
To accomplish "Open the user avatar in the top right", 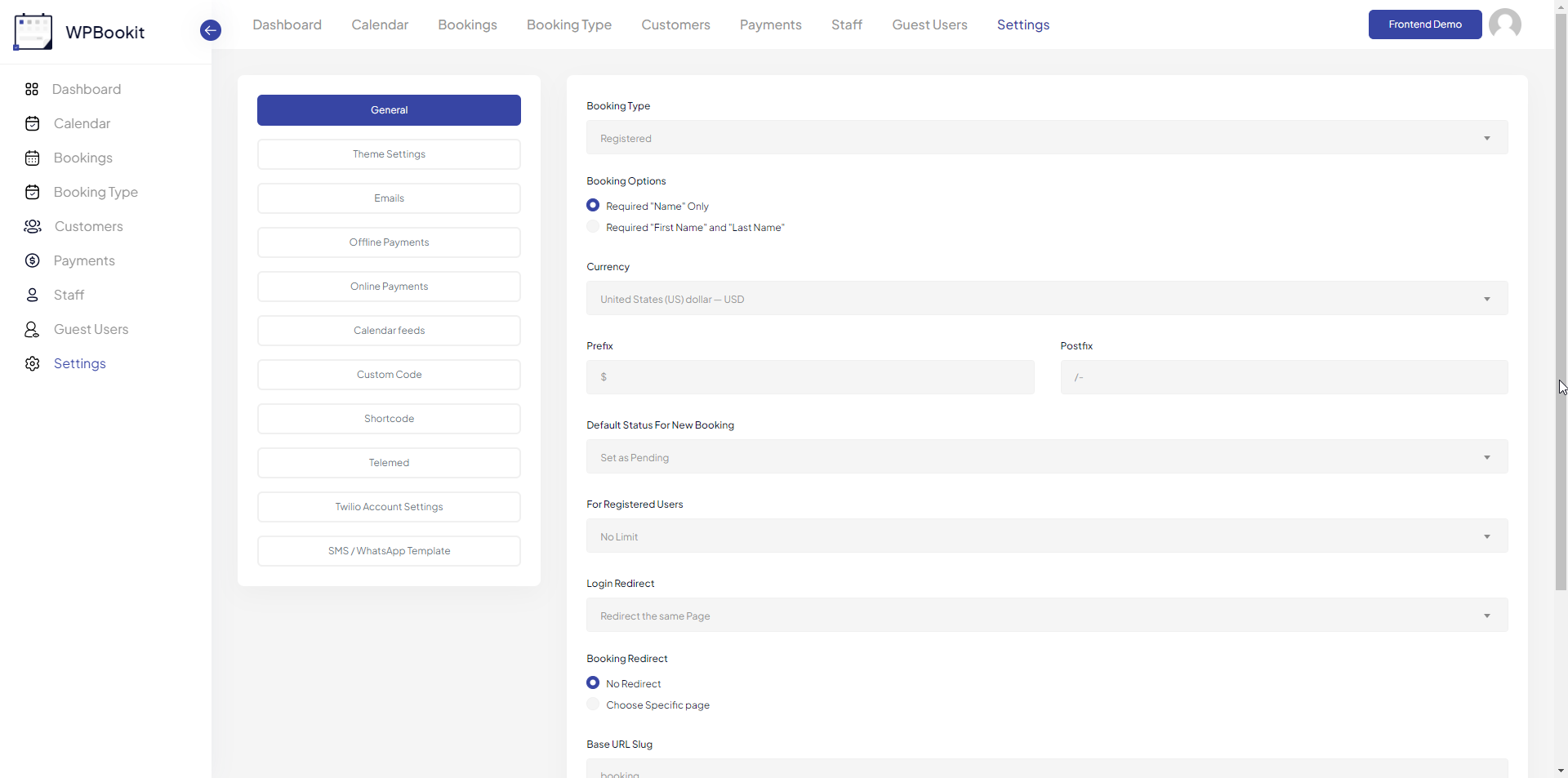I will [x=1505, y=24].
